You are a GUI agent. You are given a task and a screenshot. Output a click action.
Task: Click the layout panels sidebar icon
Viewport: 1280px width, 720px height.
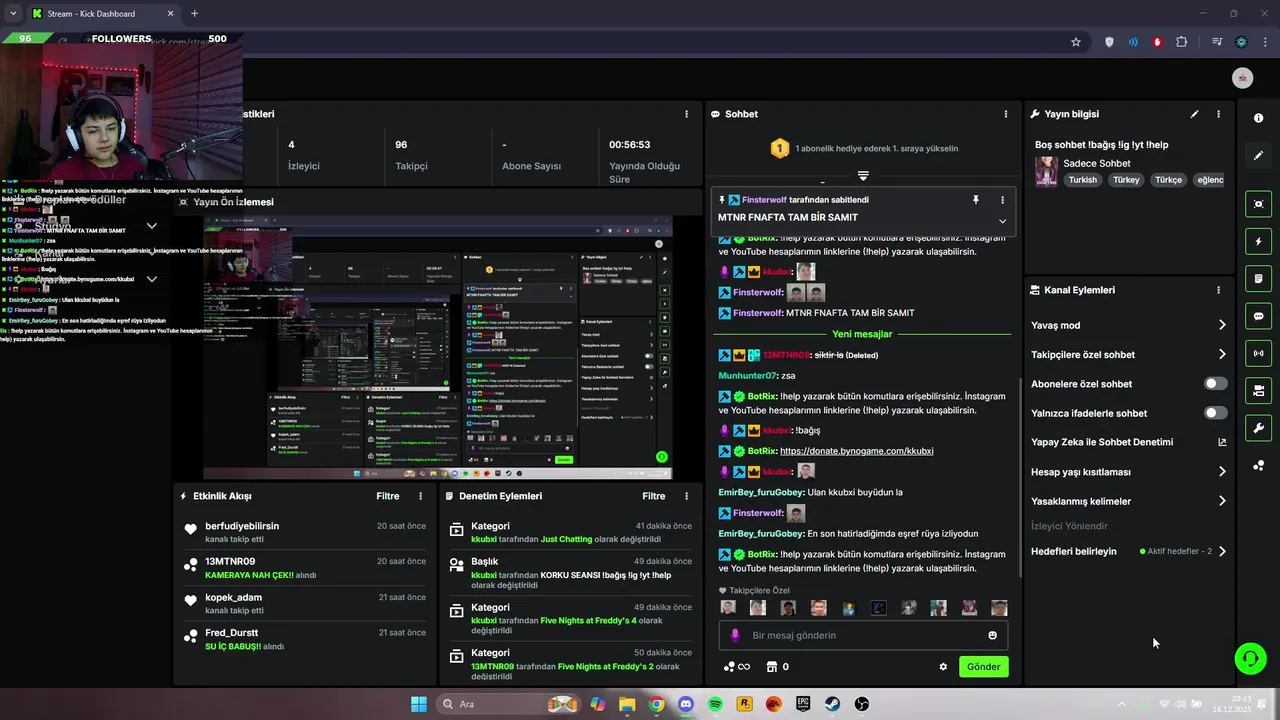click(1258, 390)
